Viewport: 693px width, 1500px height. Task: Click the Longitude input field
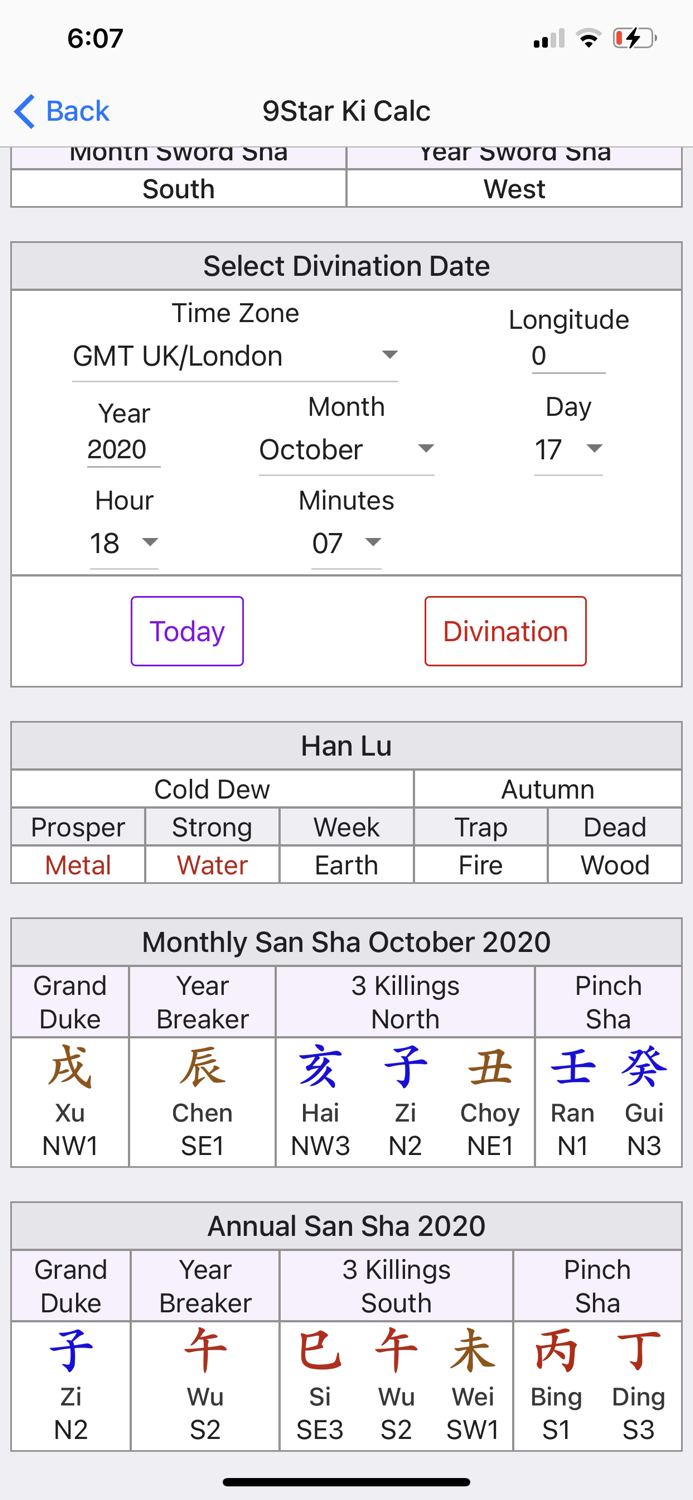tap(568, 355)
